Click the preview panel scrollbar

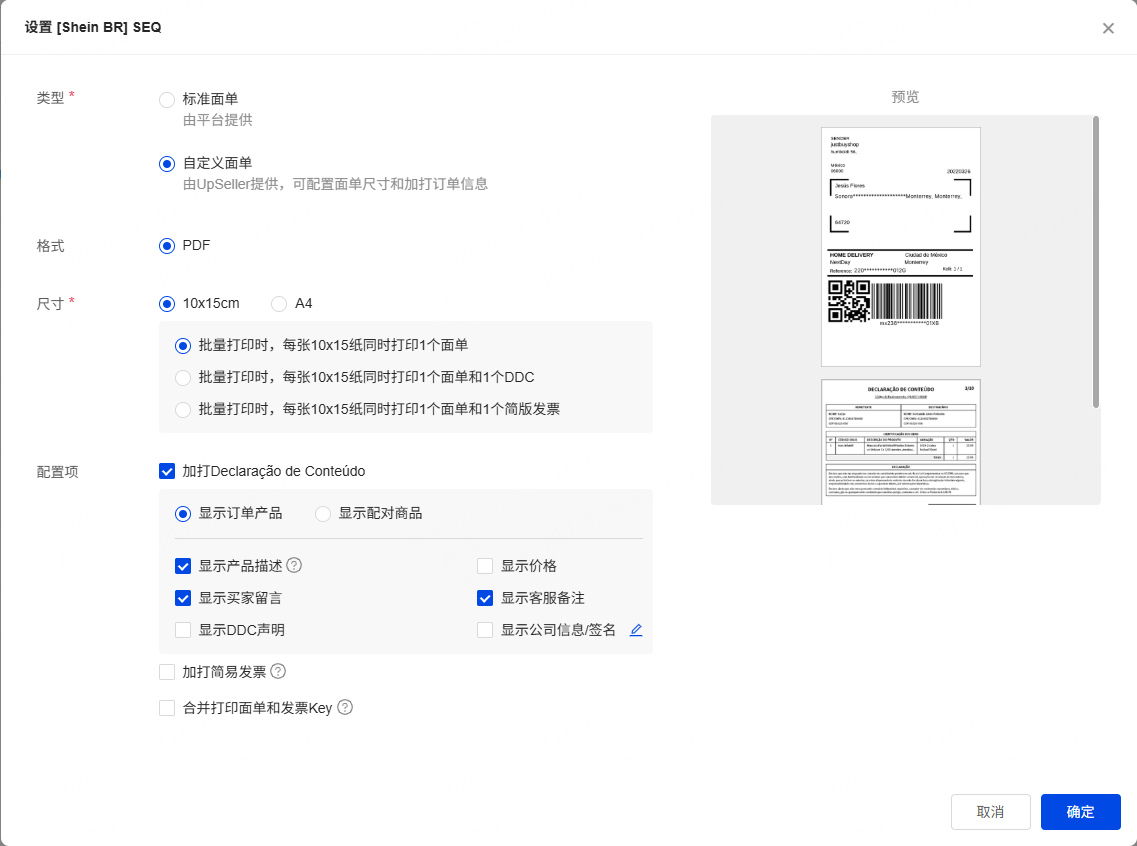[1096, 260]
